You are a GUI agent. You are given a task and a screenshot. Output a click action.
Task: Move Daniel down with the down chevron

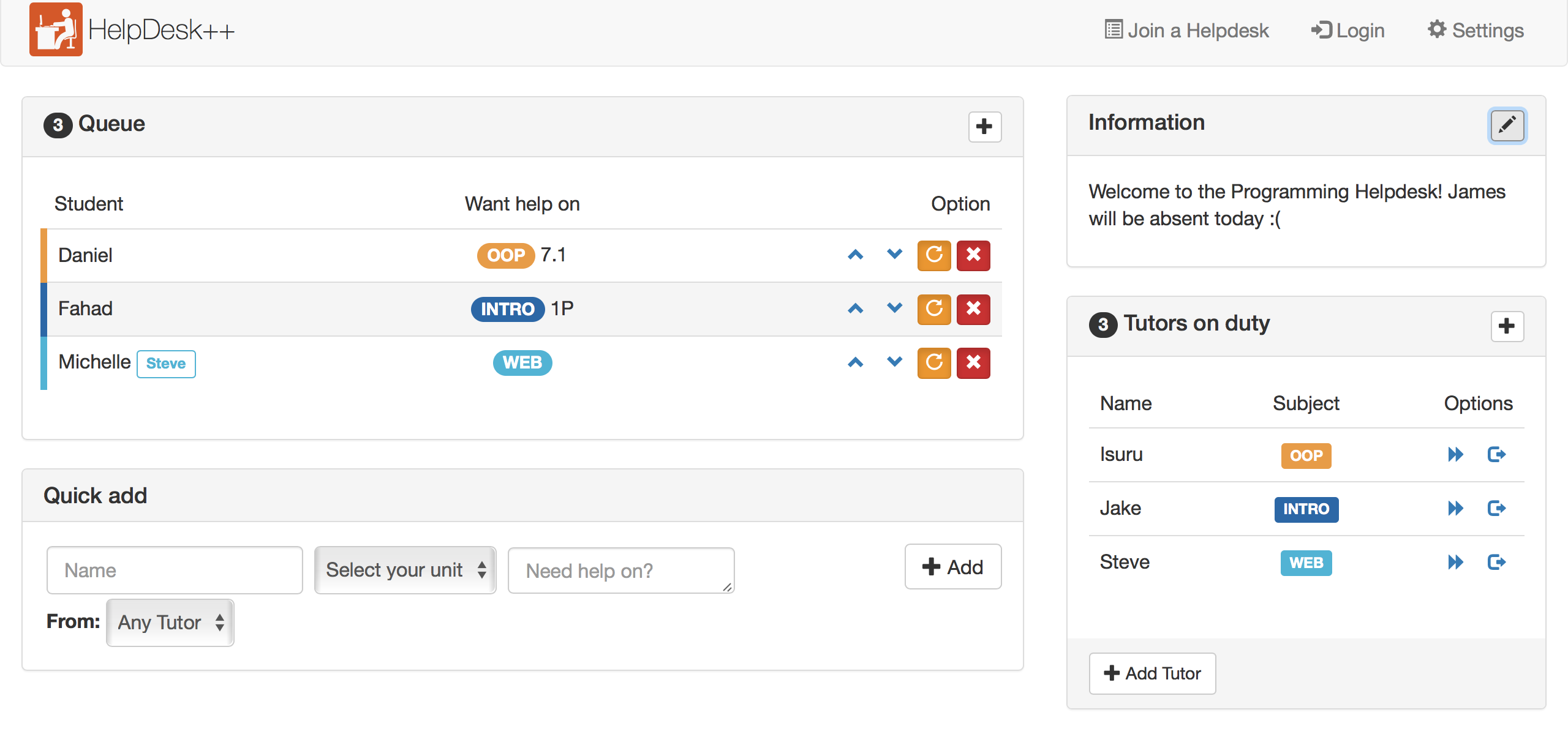coord(894,254)
